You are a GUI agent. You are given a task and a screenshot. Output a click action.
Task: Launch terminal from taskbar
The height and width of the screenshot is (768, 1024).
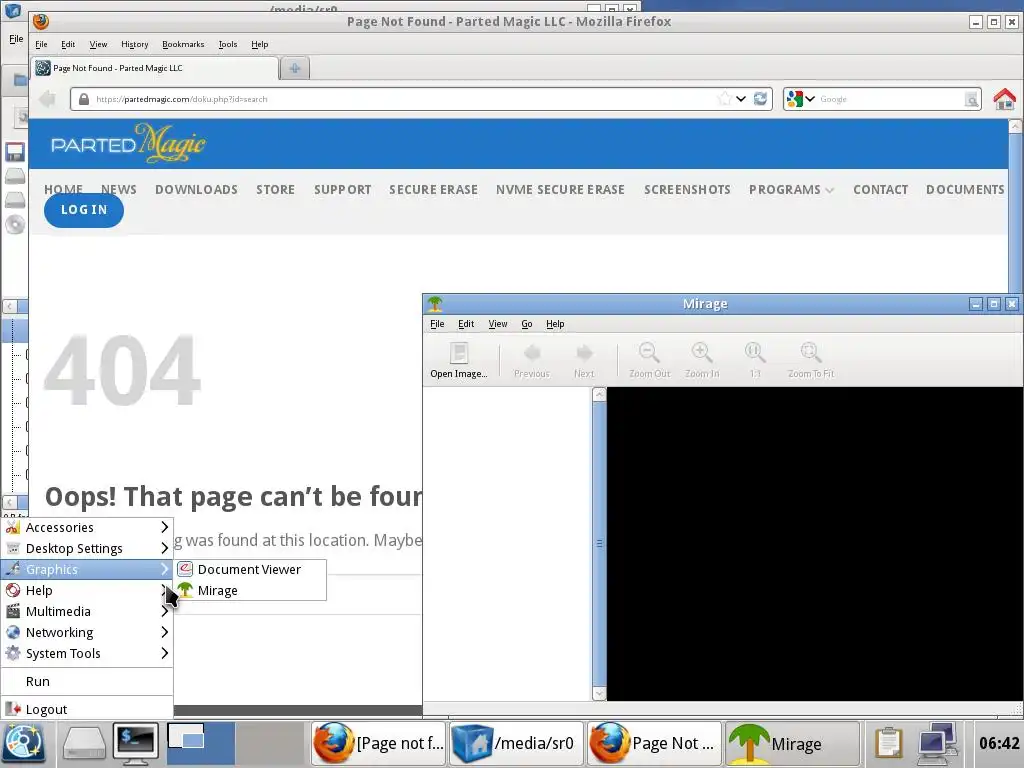tap(135, 744)
